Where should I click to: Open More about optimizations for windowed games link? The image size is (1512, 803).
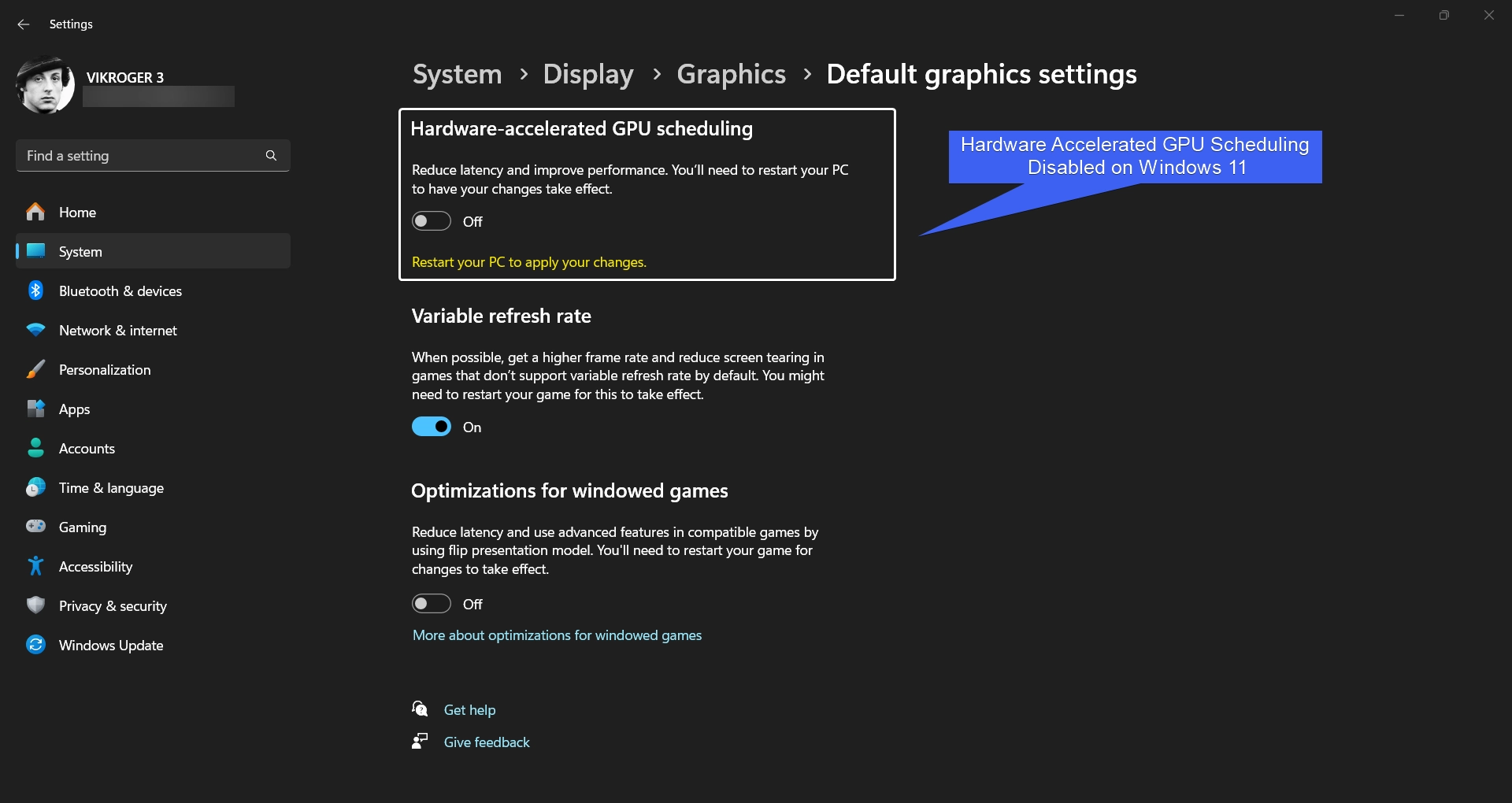[x=557, y=635]
